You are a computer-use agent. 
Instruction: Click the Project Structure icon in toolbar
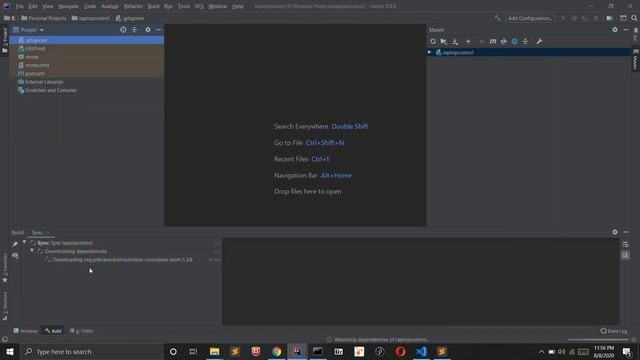pos(609,18)
